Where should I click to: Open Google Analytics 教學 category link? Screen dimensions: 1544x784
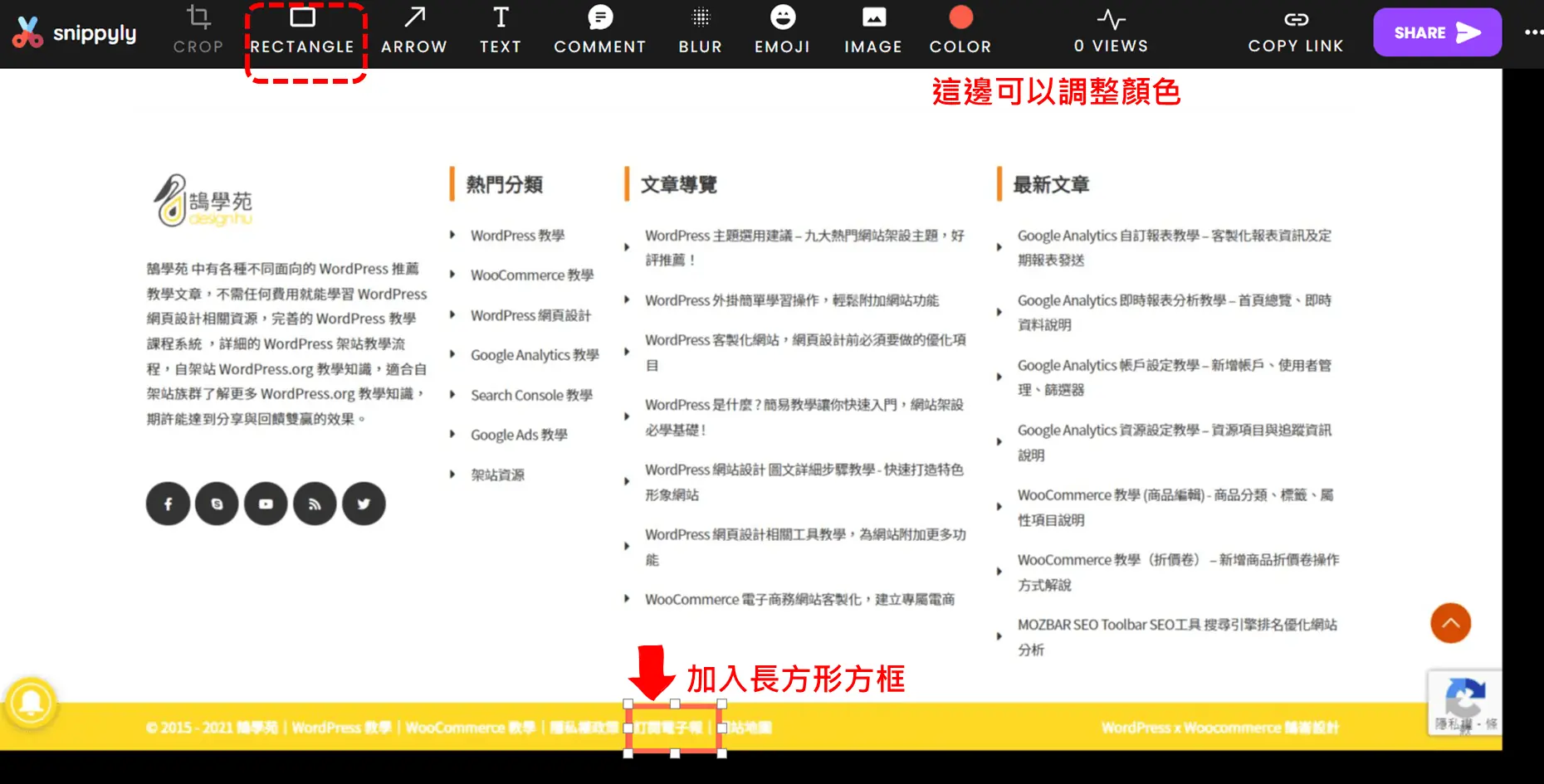point(535,355)
